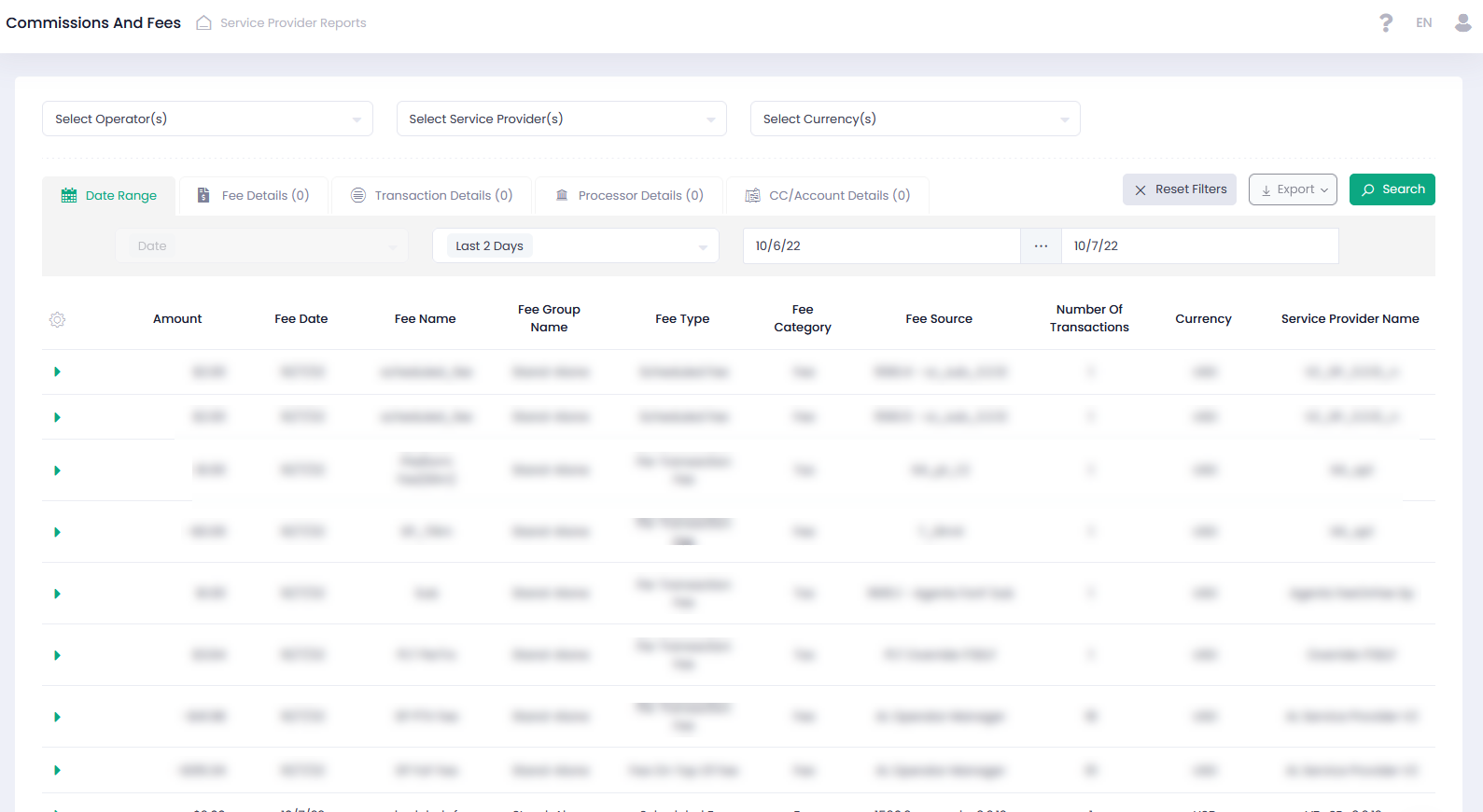Open the Select Service Provider(s) dropdown

click(561, 119)
